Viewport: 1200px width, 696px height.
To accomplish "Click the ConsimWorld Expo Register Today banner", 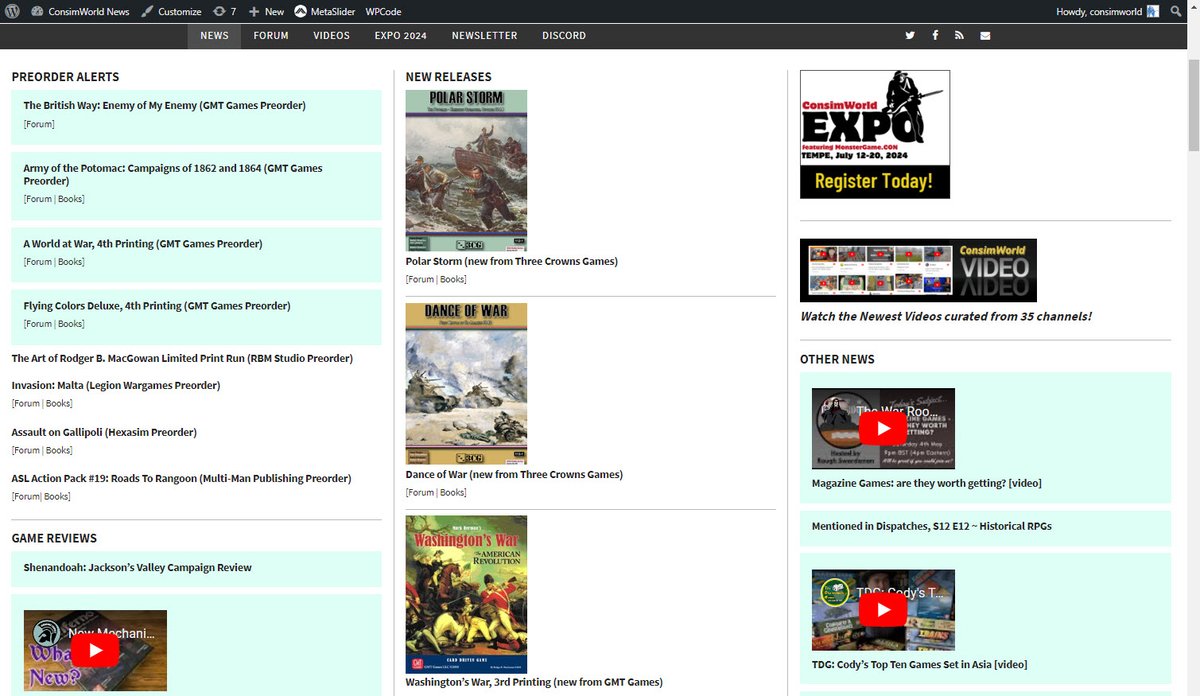I will 875,134.
